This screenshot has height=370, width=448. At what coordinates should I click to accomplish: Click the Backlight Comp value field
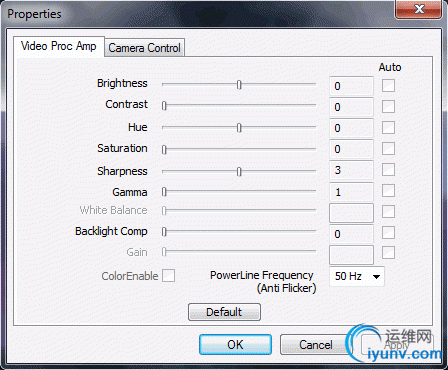[351, 234]
